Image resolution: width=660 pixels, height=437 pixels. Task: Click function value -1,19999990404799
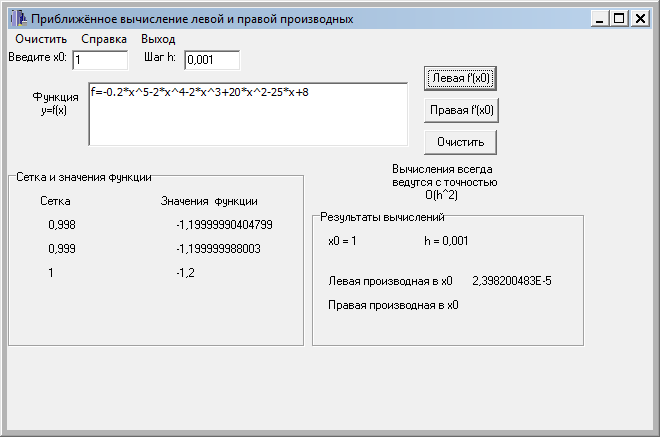(224, 225)
